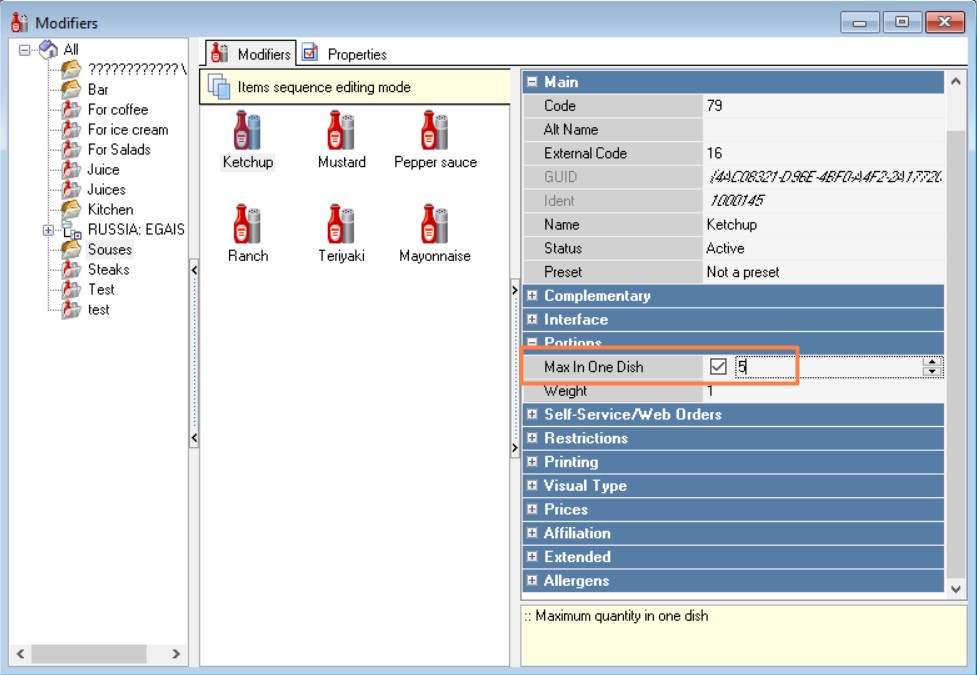Click the Modifiers window title icon

click(x=19, y=22)
